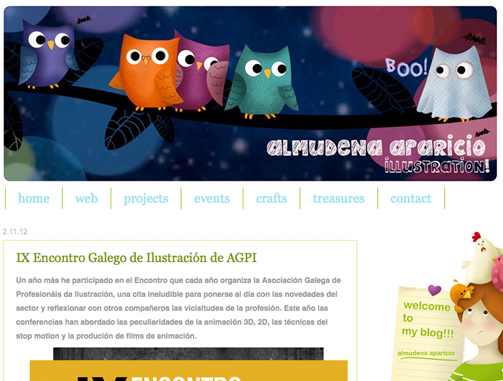
Task: Open the IX Encontro Galego post title
Action: coord(136,258)
